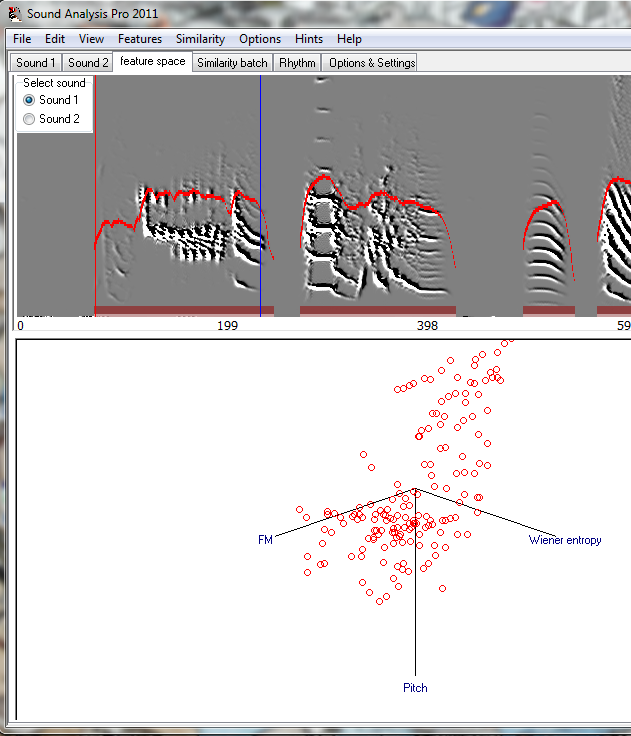Open the File menu
631x736 pixels.
point(22,39)
